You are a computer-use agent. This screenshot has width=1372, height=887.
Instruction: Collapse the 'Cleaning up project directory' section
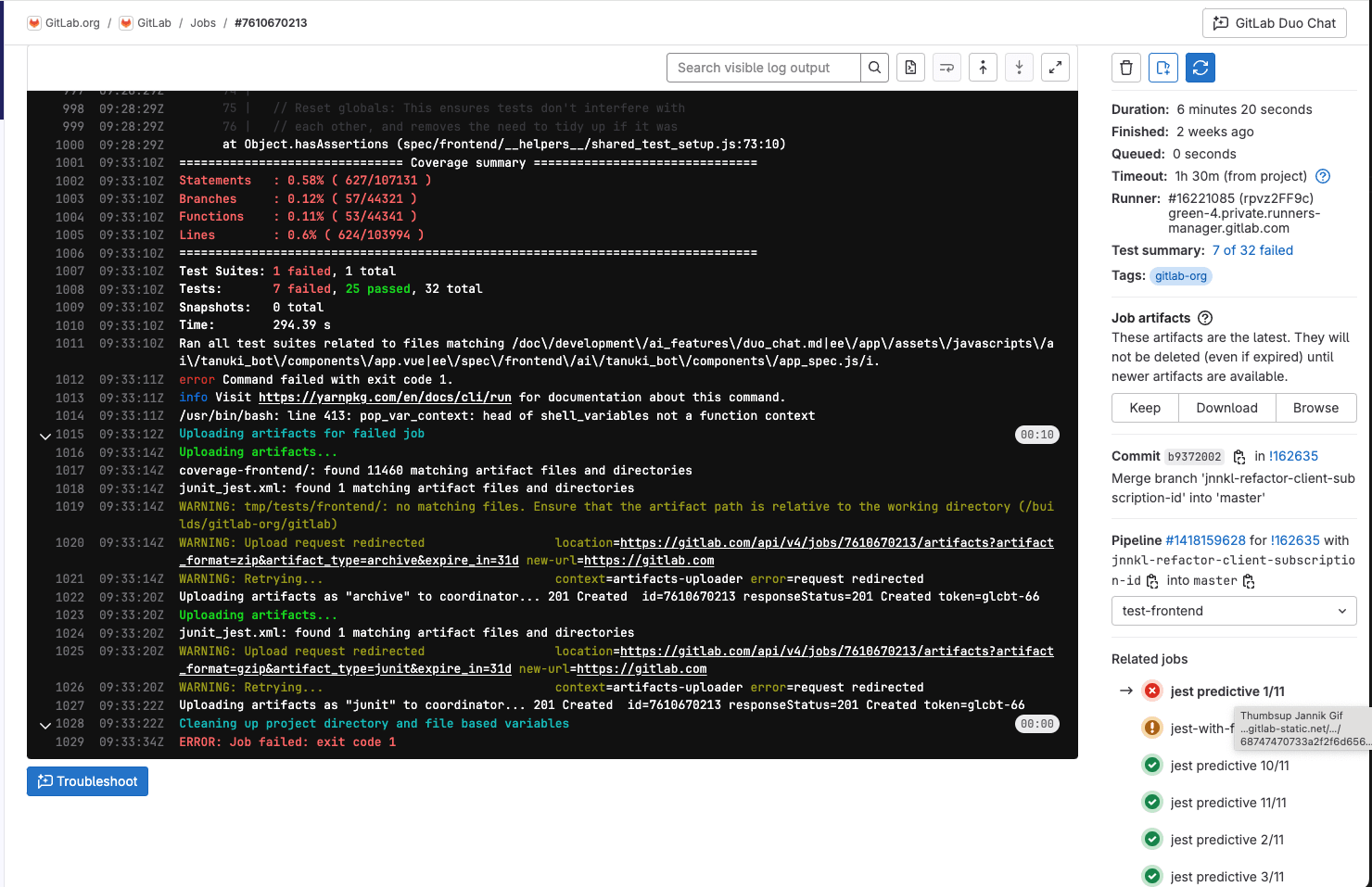point(44,725)
